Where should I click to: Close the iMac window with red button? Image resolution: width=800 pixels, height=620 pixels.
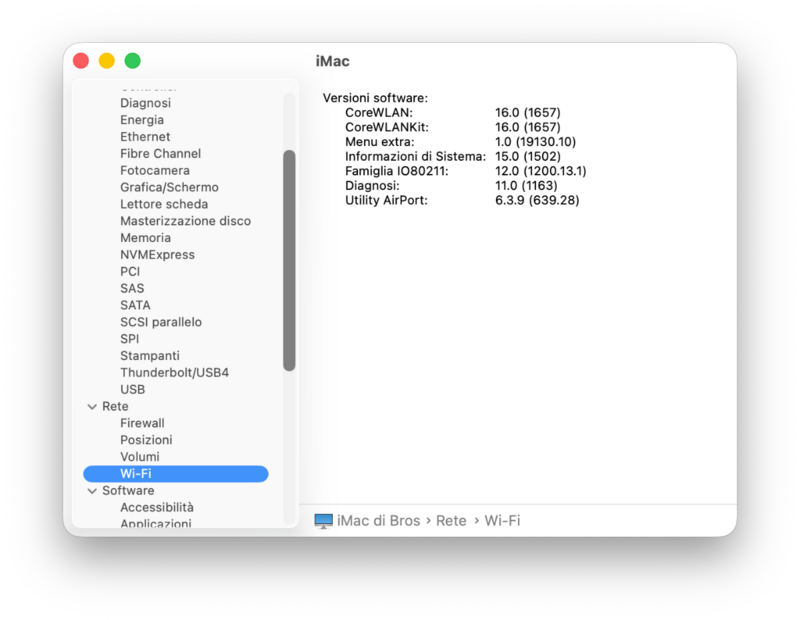(81, 61)
